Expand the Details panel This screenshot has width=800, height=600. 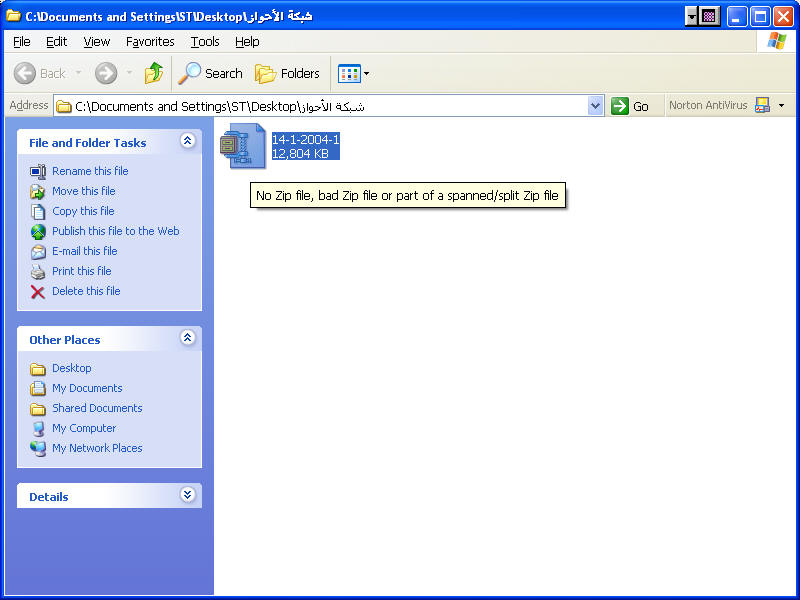click(x=187, y=496)
